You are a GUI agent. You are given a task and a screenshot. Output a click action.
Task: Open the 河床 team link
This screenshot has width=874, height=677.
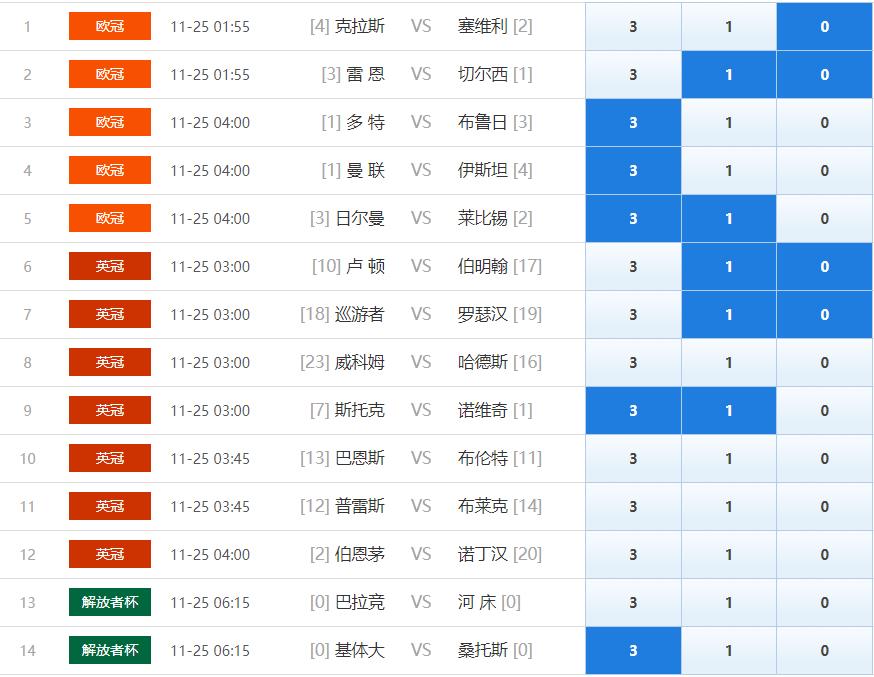click(x=477, y=603)
